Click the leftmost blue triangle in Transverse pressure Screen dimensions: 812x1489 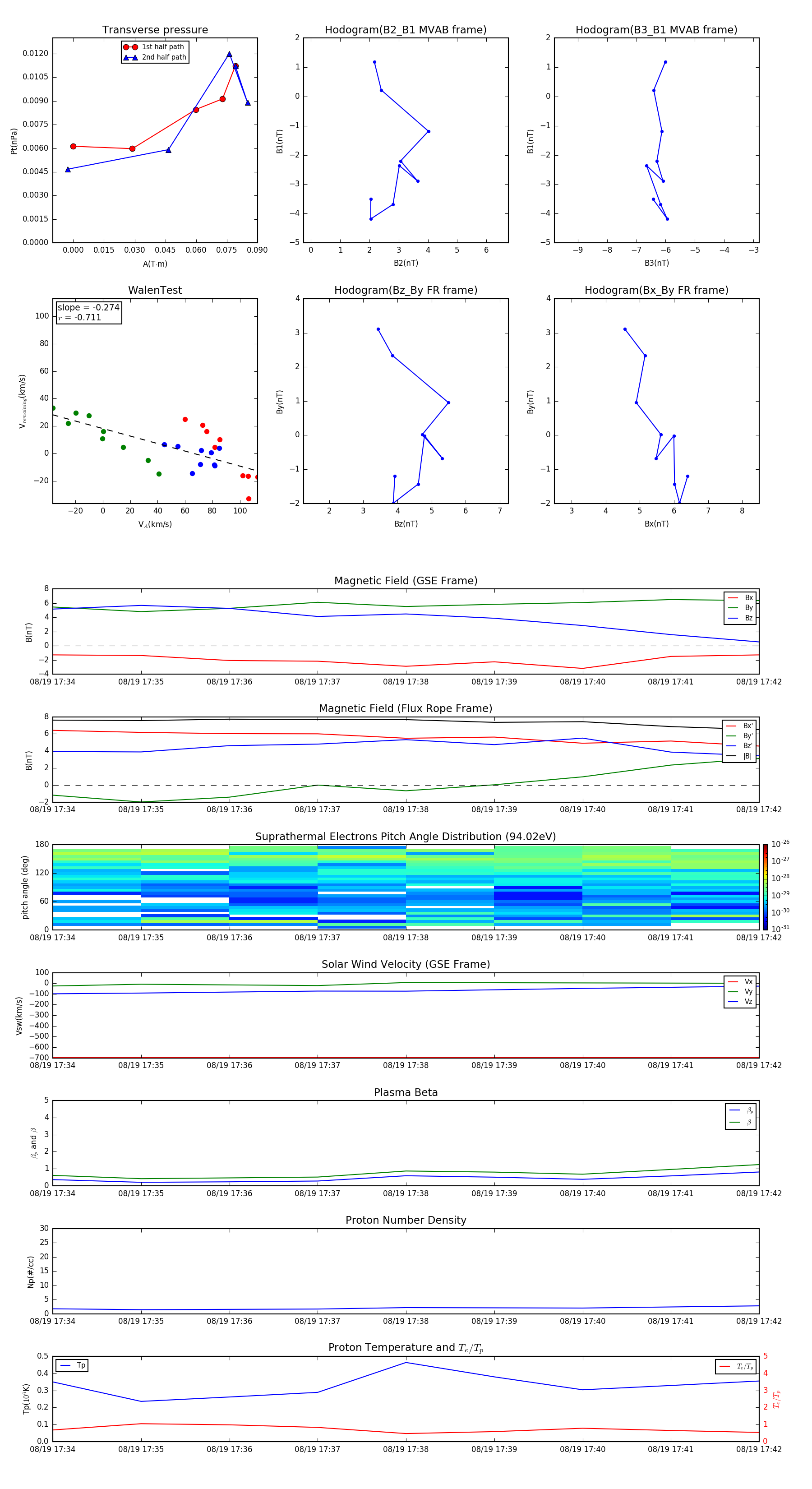click(68, 169)
